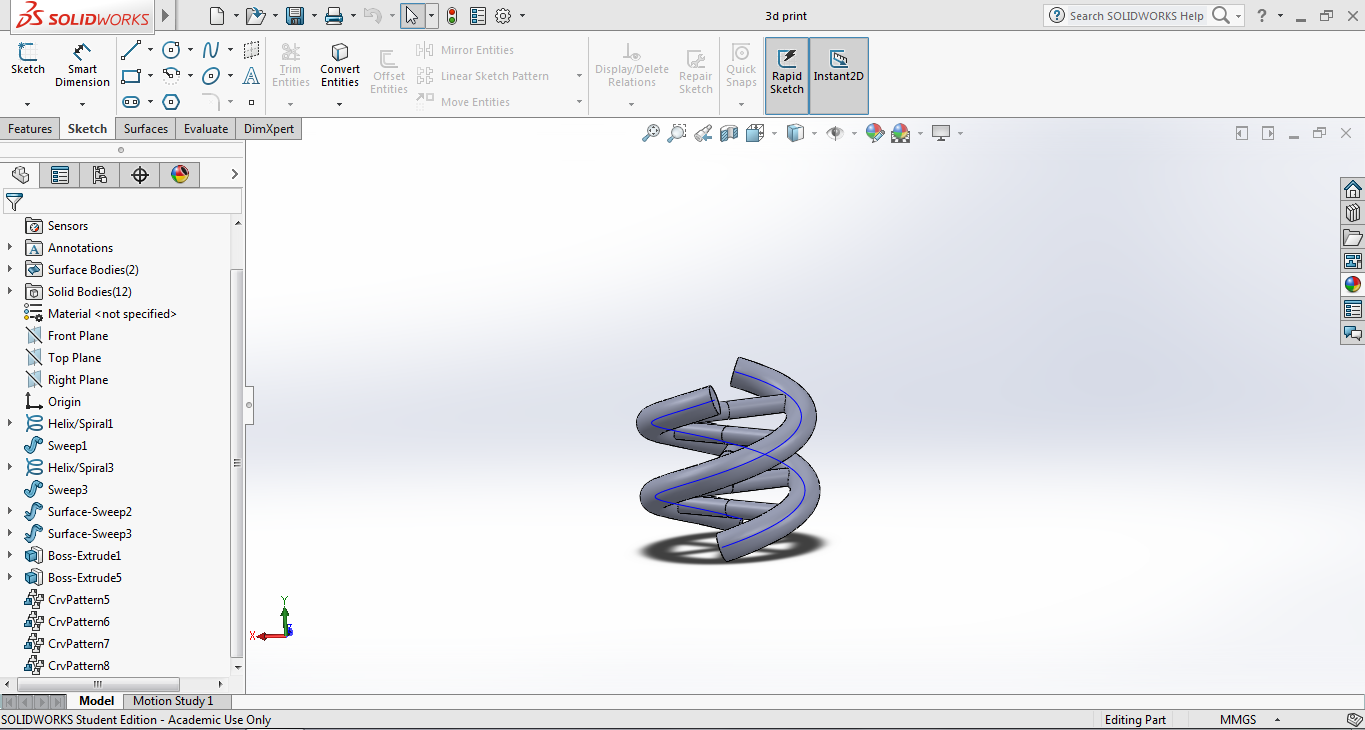The image size is (1365, 730).
Task: Open the File Explorer task pane icon
Action: [x=1353, y=237]
